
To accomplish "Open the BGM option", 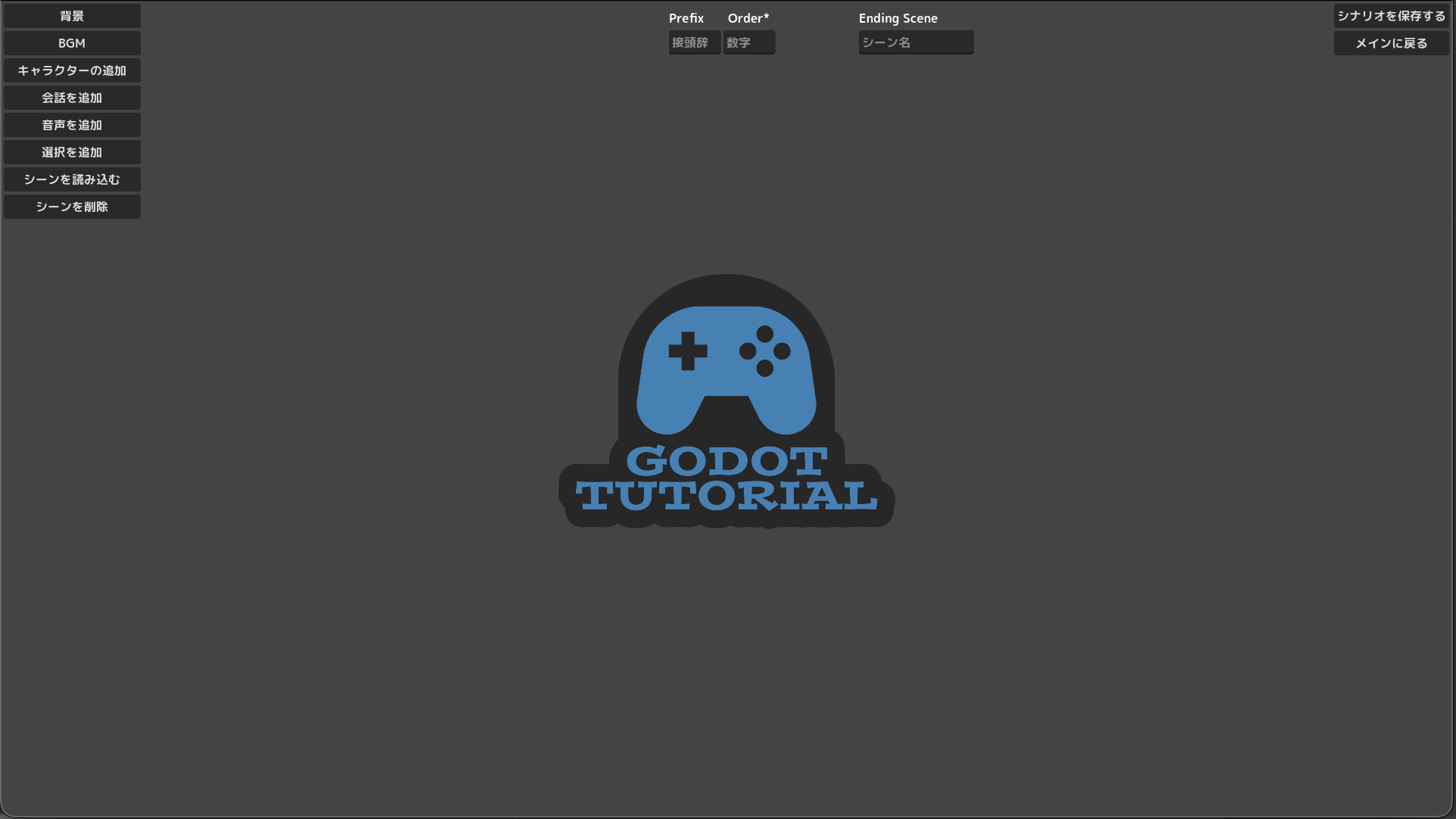I will point(72,43).
